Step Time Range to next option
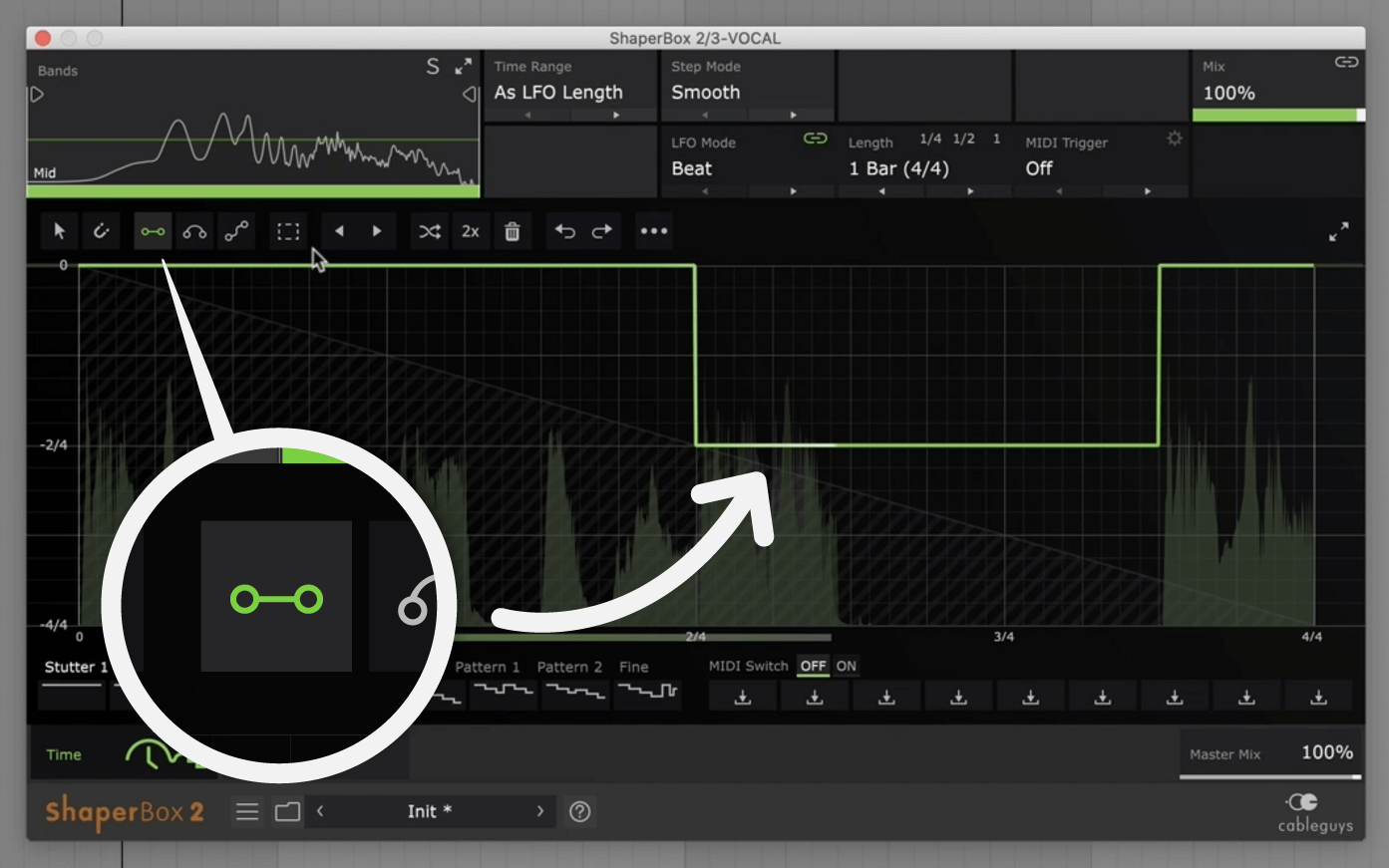 click(616, 116)
